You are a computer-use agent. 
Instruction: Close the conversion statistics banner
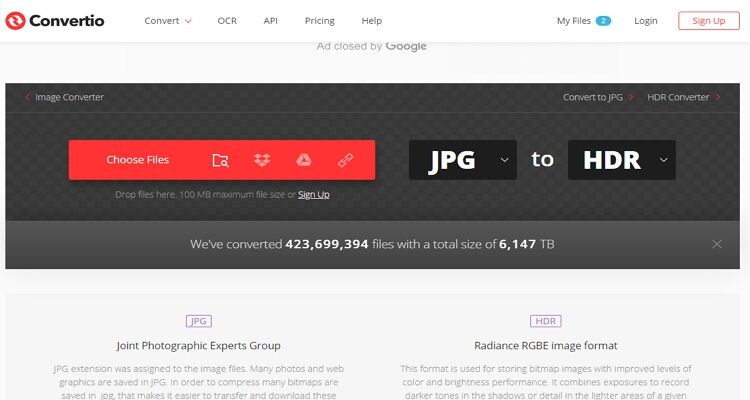[717, 244]
